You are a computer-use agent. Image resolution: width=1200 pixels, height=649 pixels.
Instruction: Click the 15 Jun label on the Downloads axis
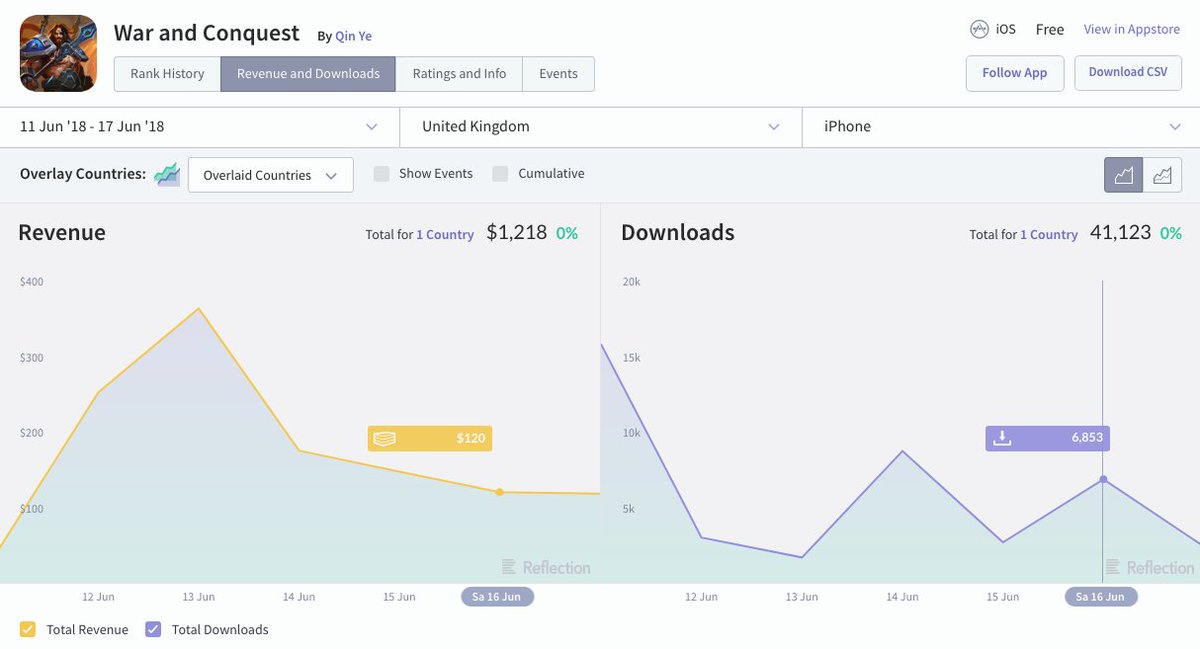point(1002,597)
